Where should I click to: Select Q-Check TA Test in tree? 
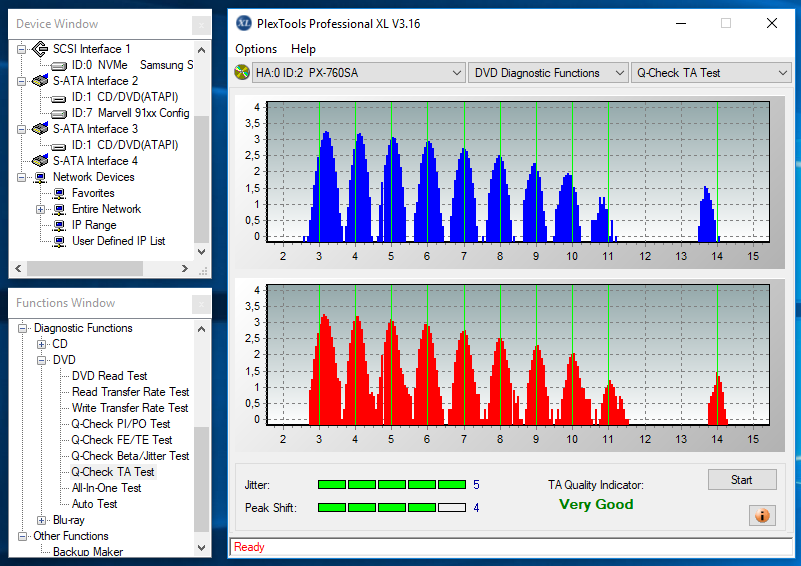(113, 472)
